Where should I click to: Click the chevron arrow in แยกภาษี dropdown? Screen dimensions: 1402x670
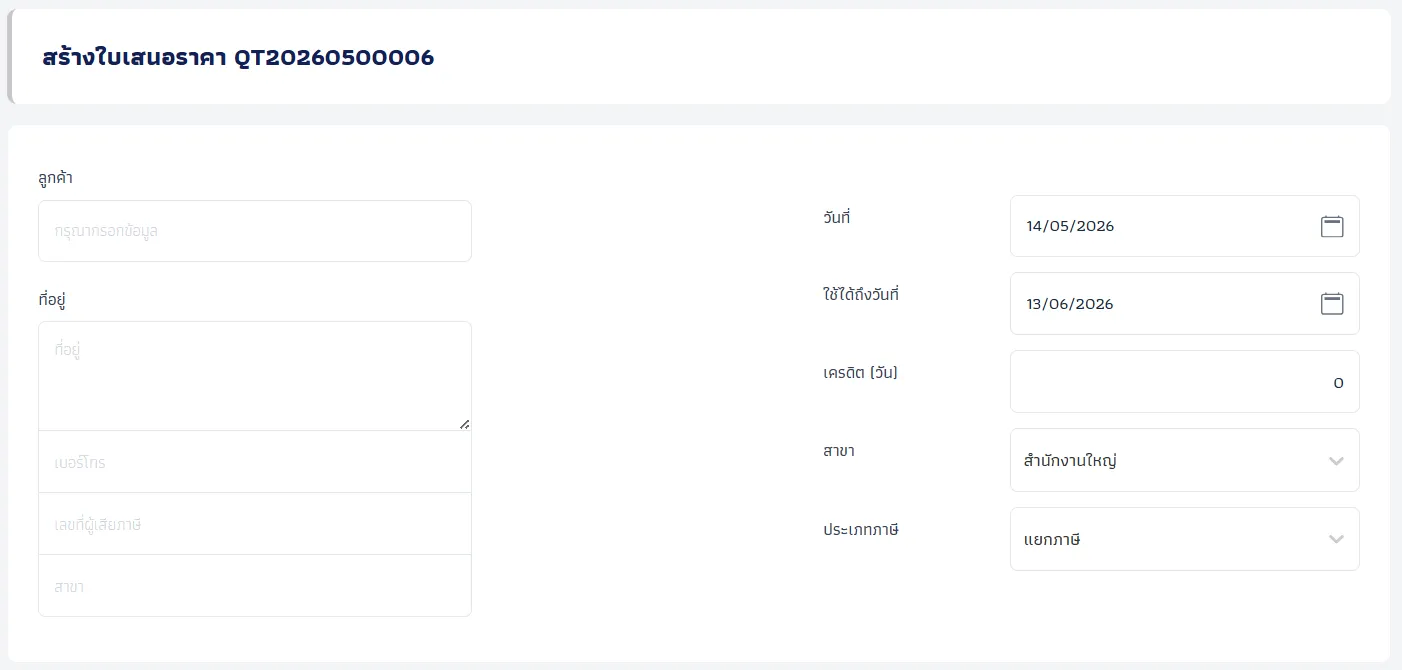[x=1336, y=539]
